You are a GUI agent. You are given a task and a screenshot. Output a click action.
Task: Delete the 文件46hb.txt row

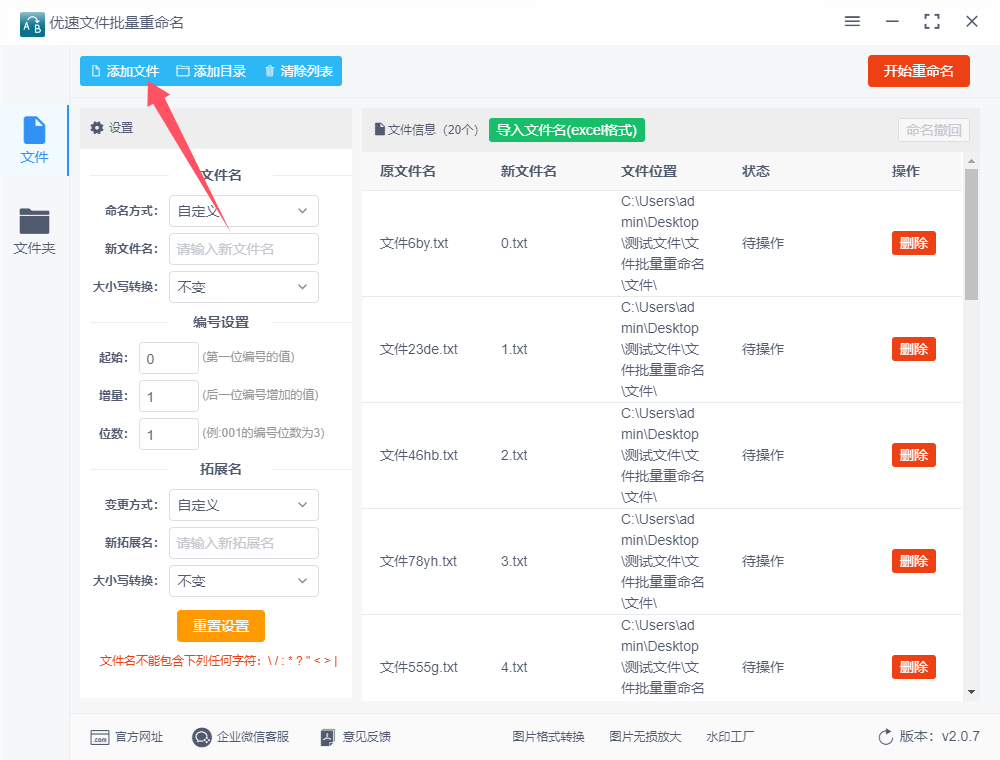click(x=913, y=455)
